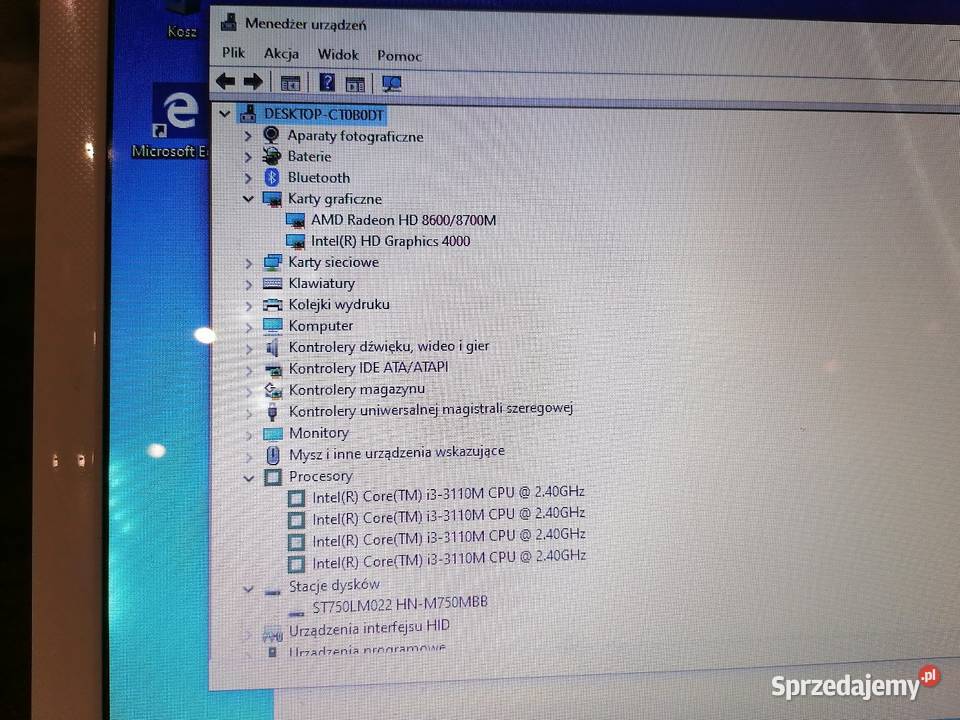Select Urządzenia interfejsu HID category

click(x=369, y=628)
